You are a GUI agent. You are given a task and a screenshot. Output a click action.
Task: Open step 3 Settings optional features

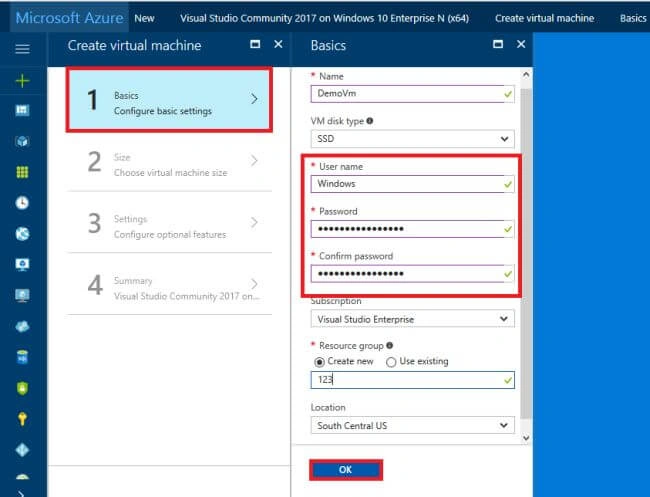[169, 223]
